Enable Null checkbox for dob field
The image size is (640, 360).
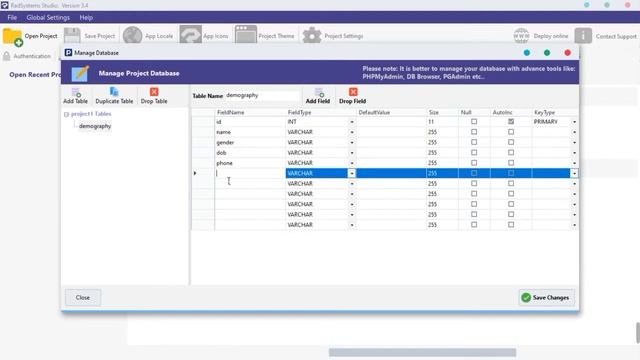(x=474, y=152)
